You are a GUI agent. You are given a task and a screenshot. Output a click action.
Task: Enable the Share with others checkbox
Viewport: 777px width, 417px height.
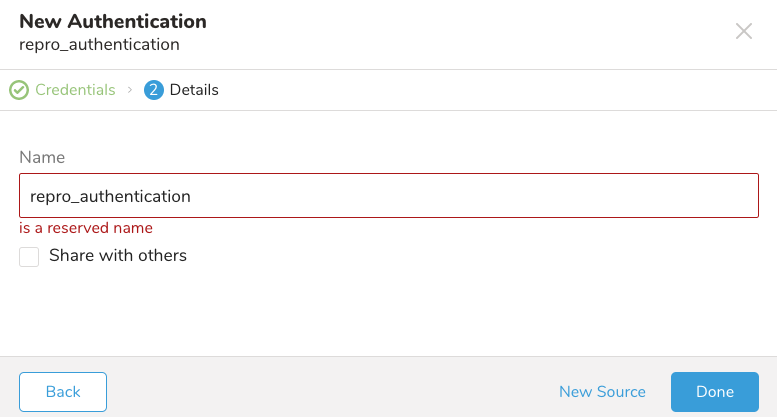(x=29, y=257)
